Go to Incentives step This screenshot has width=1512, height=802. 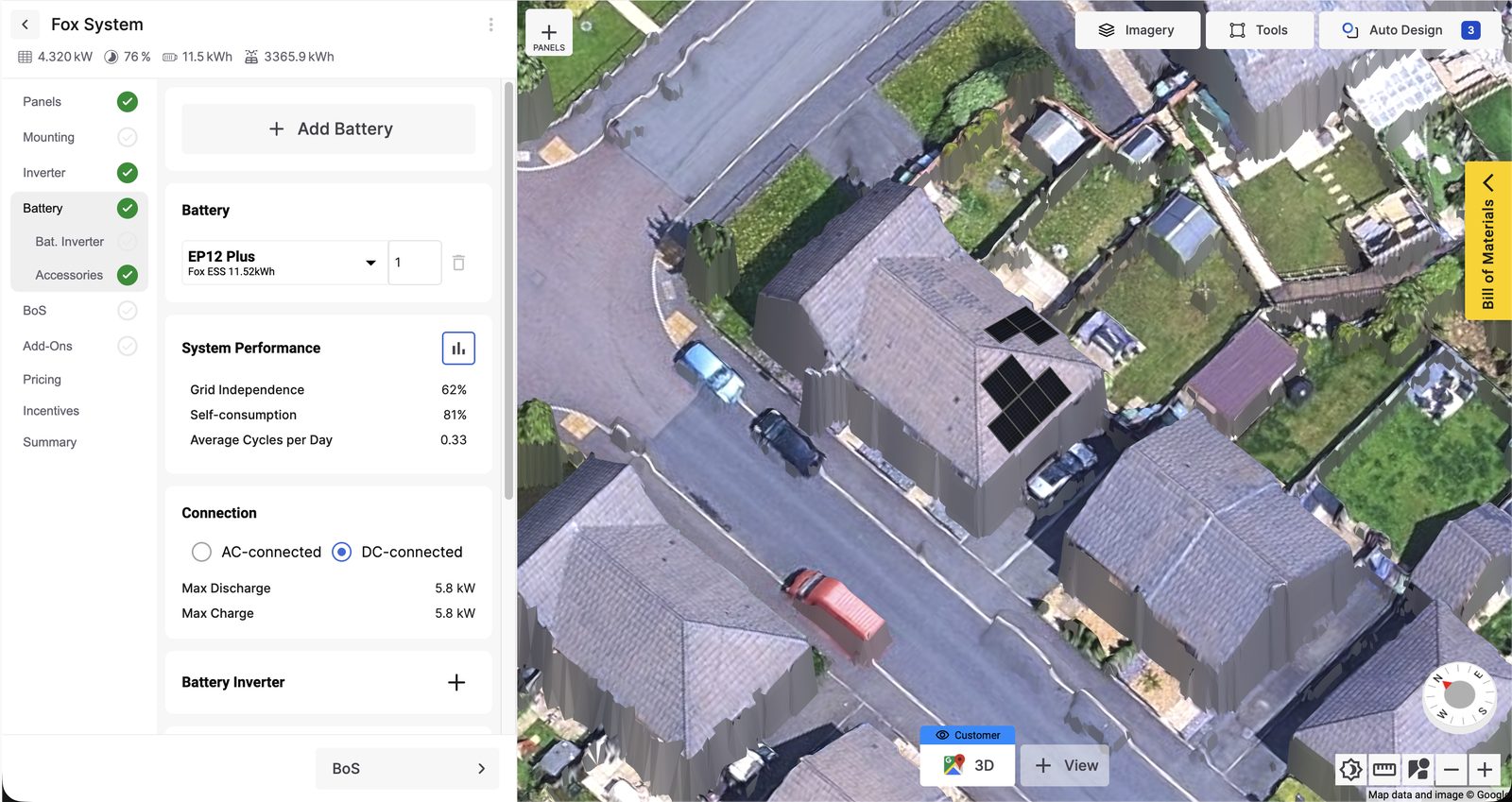tap(51, 411)
